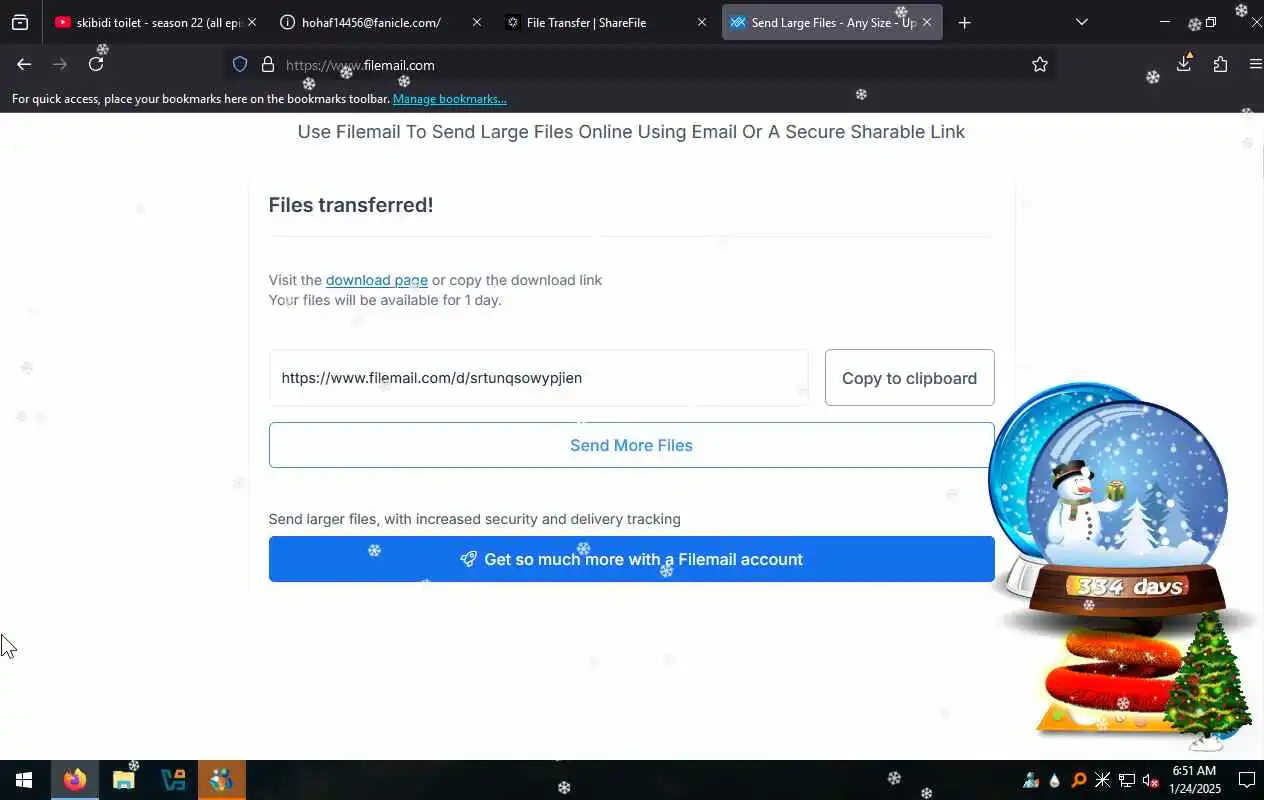Click 'Your files will be available for 1 day.'

click(385, 300)
